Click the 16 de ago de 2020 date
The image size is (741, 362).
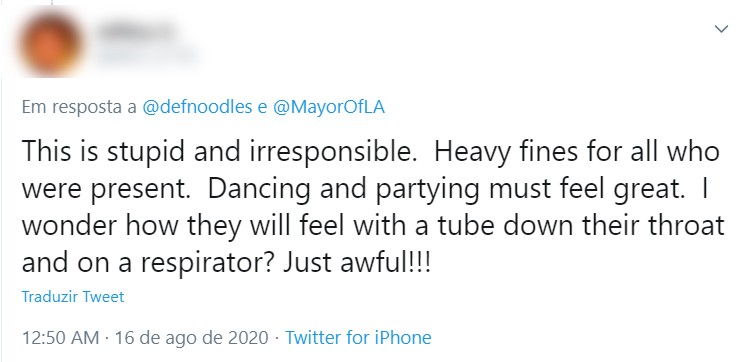pyautogui.click(x=191, y=338)
